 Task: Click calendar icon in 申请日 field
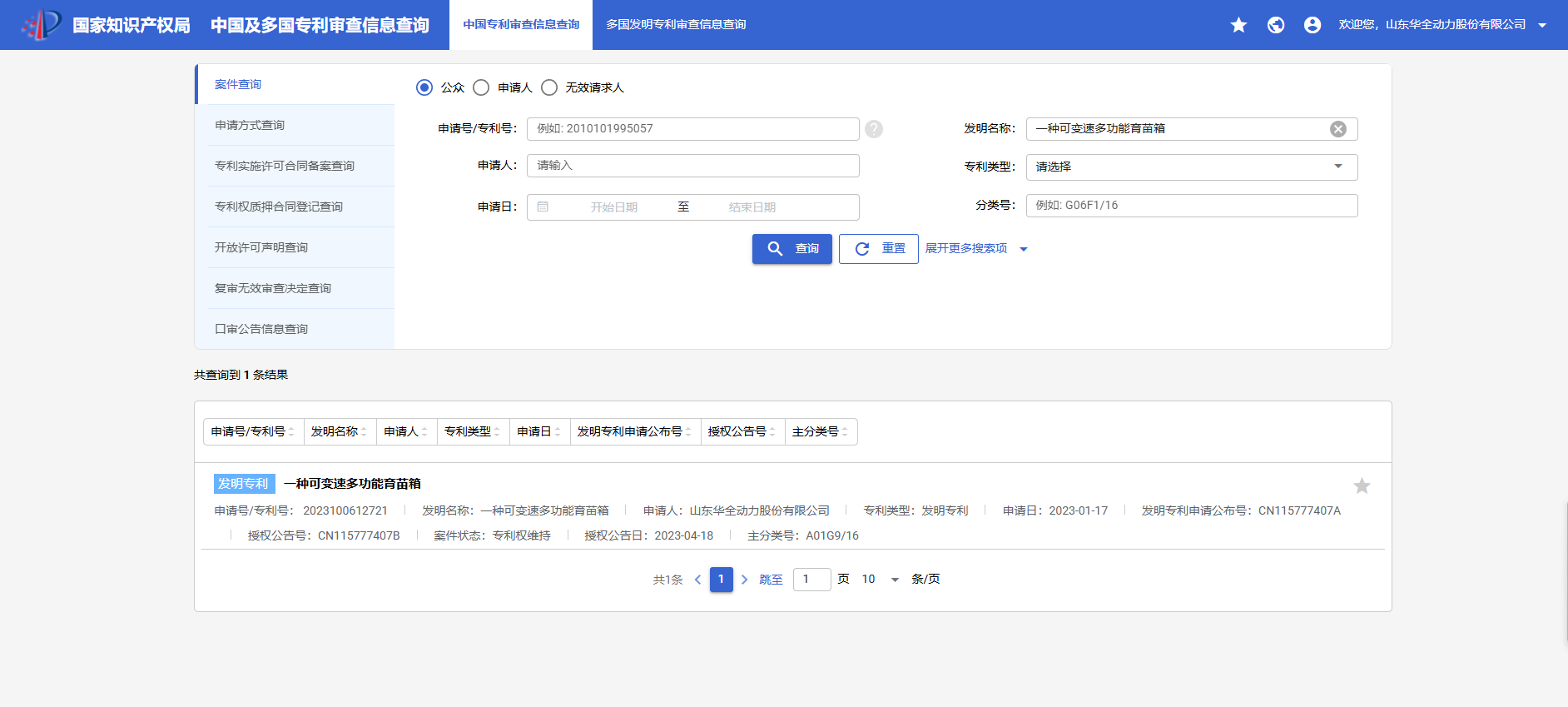tap(543, 207)
